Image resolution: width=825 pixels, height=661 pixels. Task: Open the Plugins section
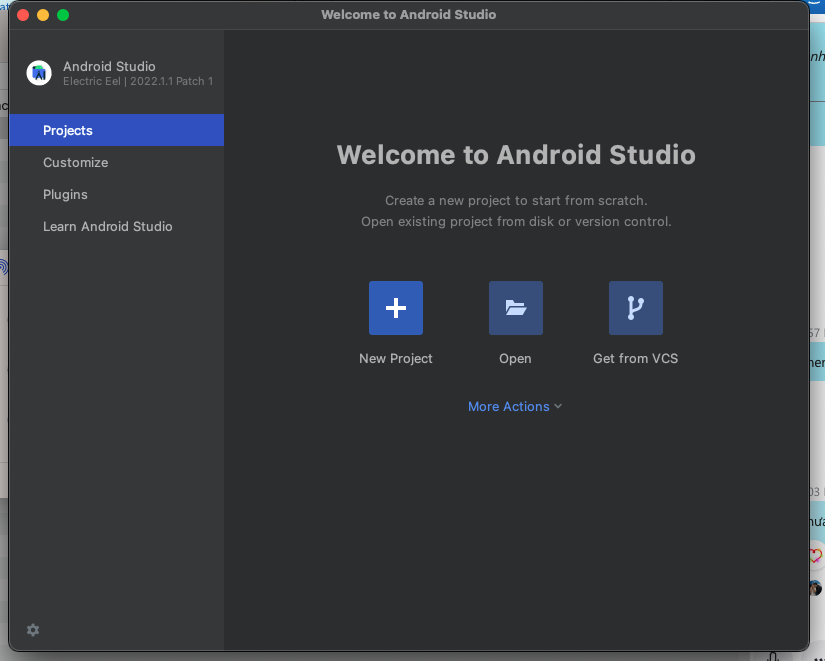coord(65,194)
